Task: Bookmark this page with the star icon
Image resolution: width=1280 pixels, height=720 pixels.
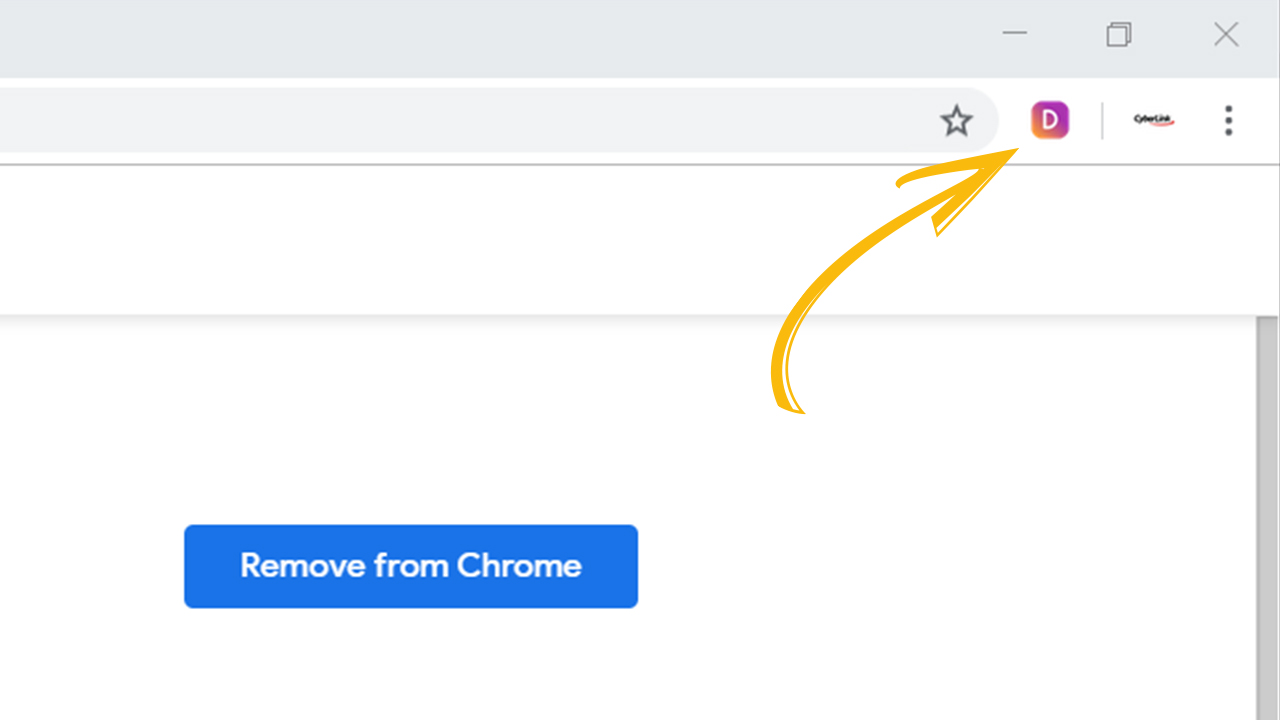Action: (956, 121)
